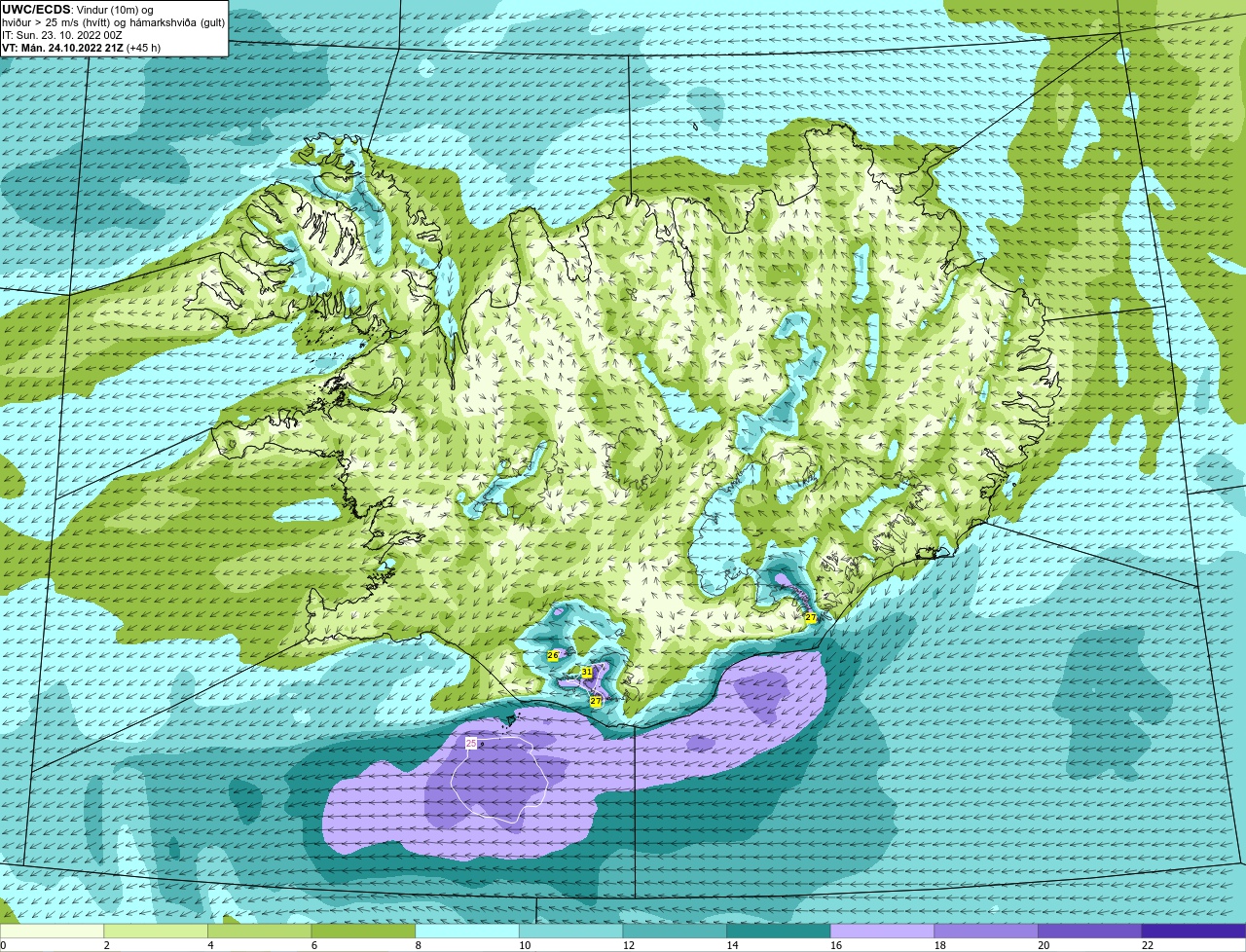Click the 'UWC/ECDS: Vindur (10m) og' title line
1246x952 pixels.
coord(78,10)
